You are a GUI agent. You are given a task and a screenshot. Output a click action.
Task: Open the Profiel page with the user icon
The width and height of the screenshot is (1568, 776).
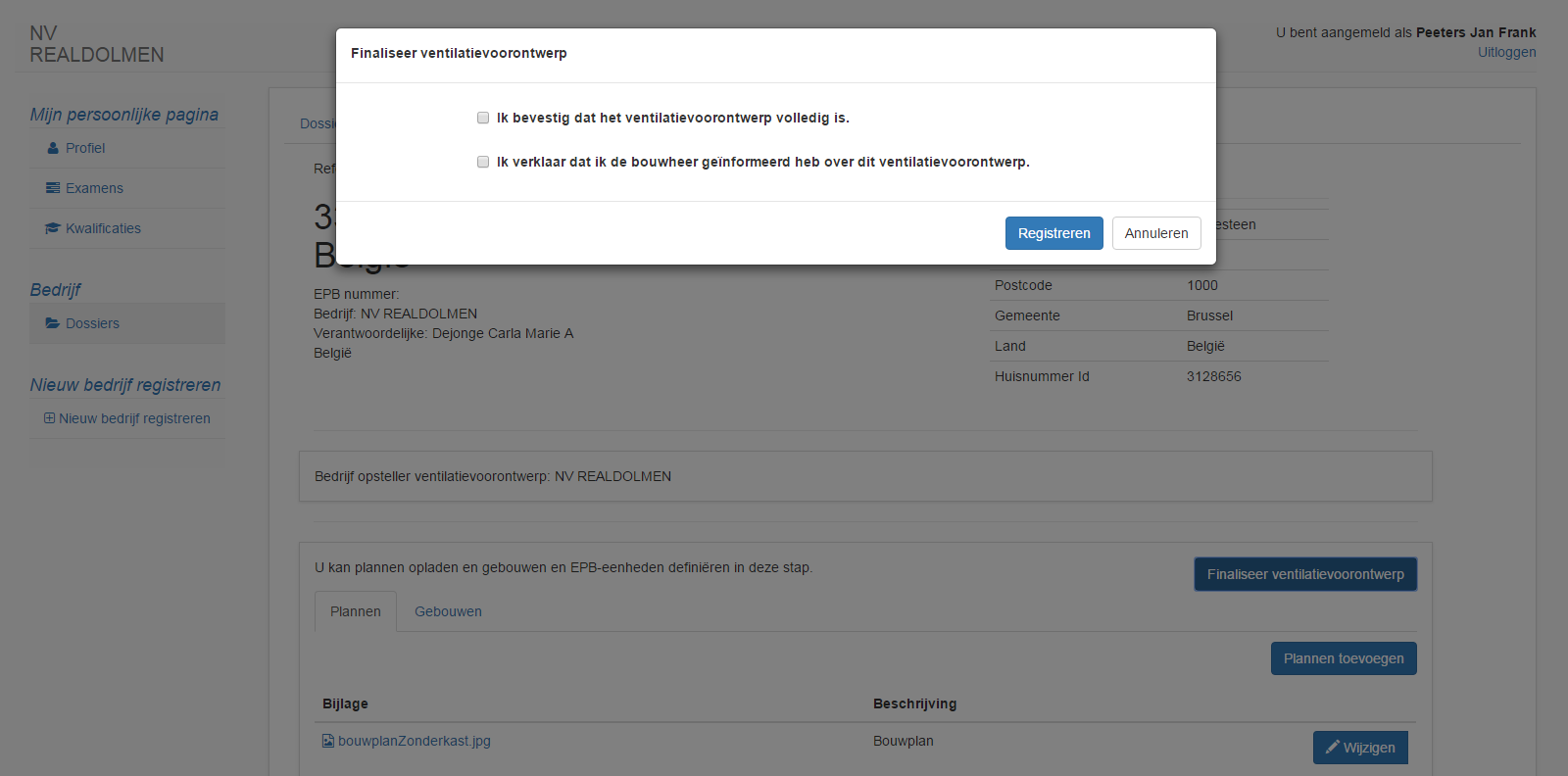[x=53, y=148]
